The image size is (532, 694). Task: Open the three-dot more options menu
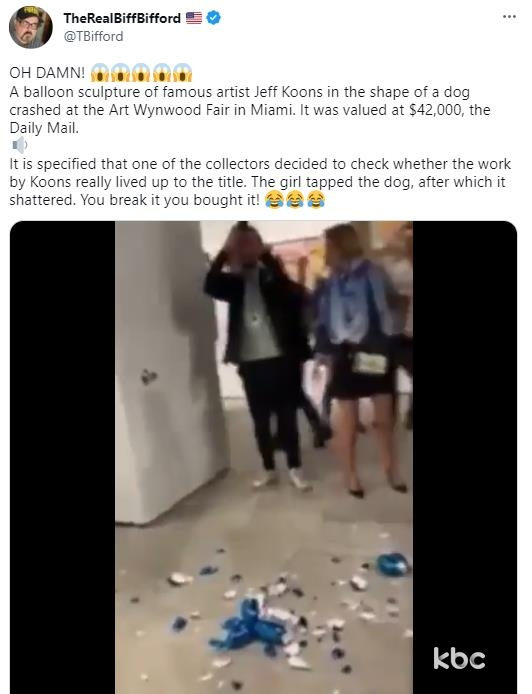click(x=509, y=17)
